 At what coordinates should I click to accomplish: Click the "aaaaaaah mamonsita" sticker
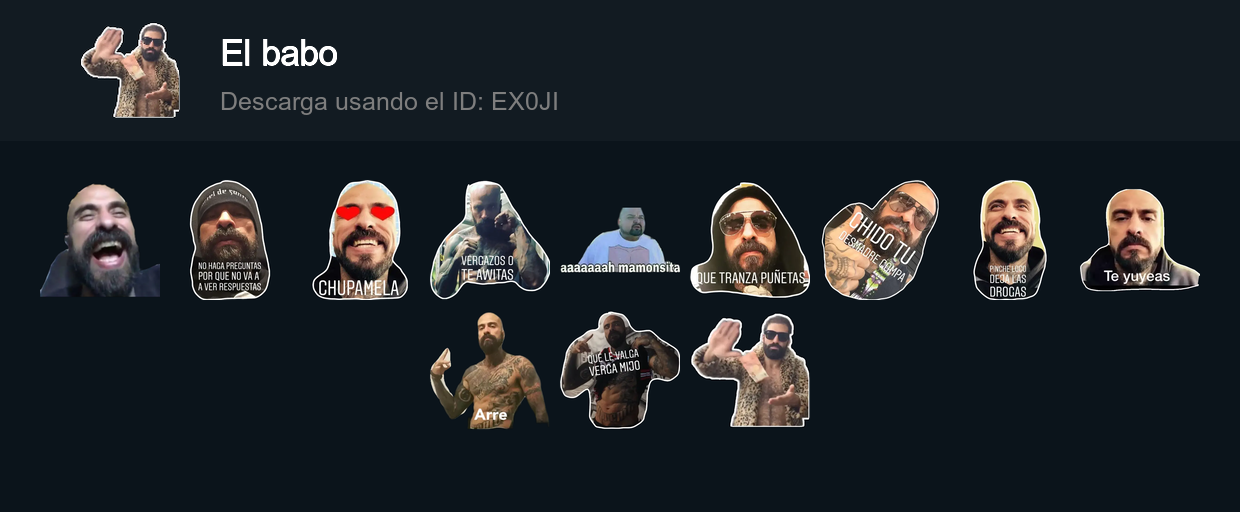click(620, 241)
